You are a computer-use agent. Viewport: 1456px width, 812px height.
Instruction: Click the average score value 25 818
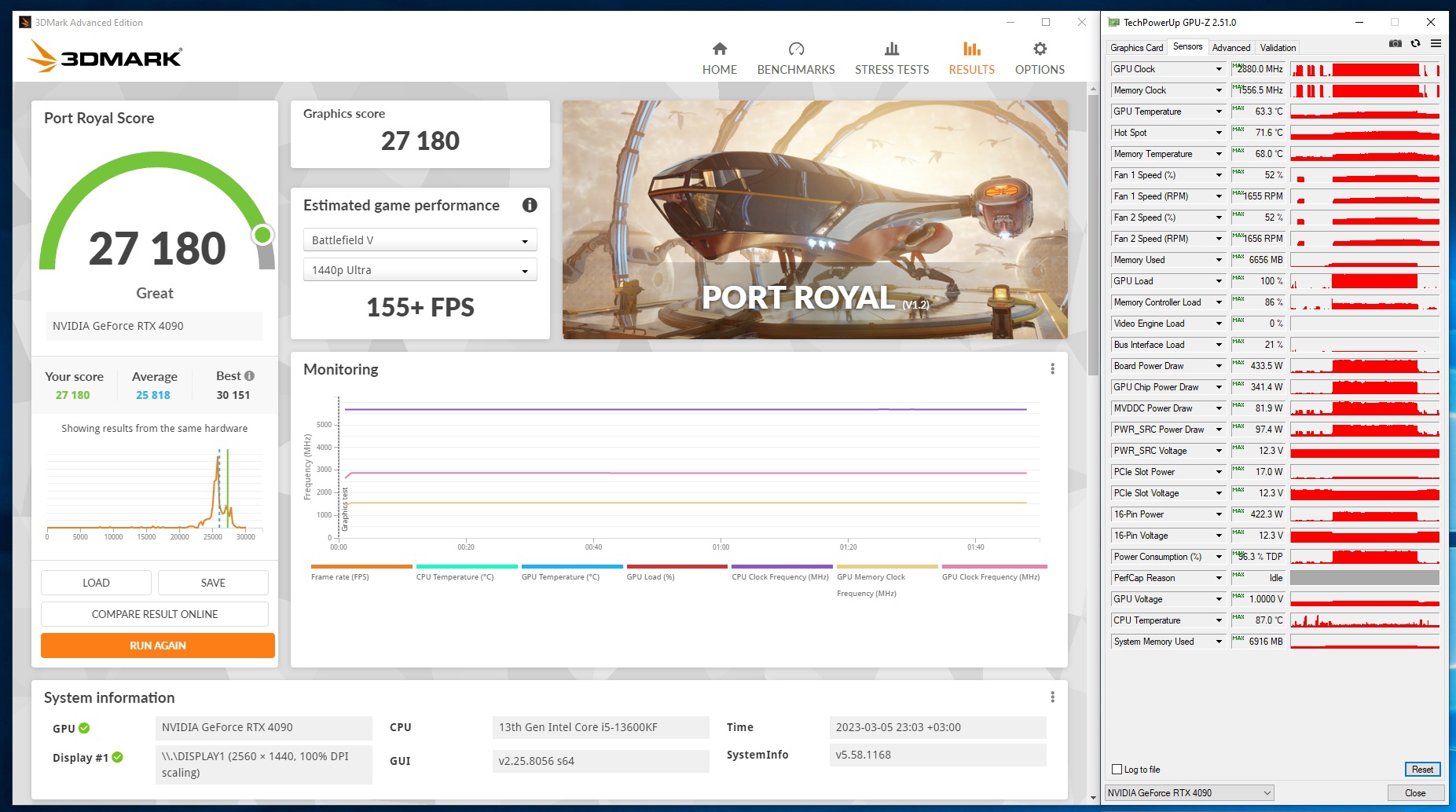pos(153,395)
